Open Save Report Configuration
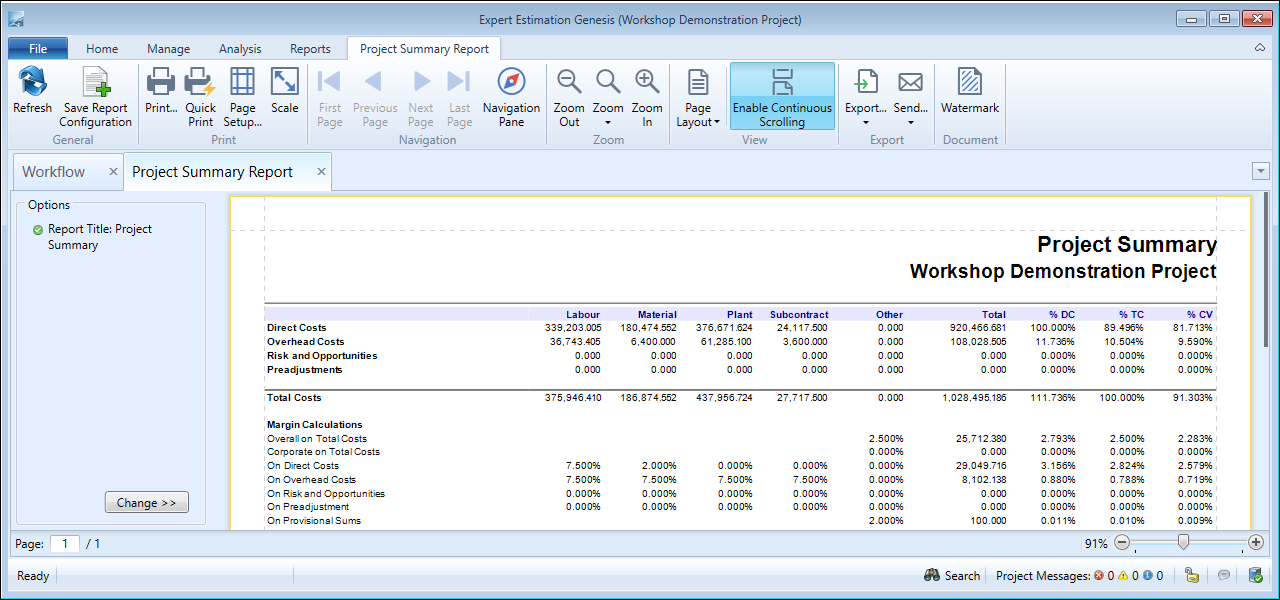The image size is (1280, 600). (95, 83)
